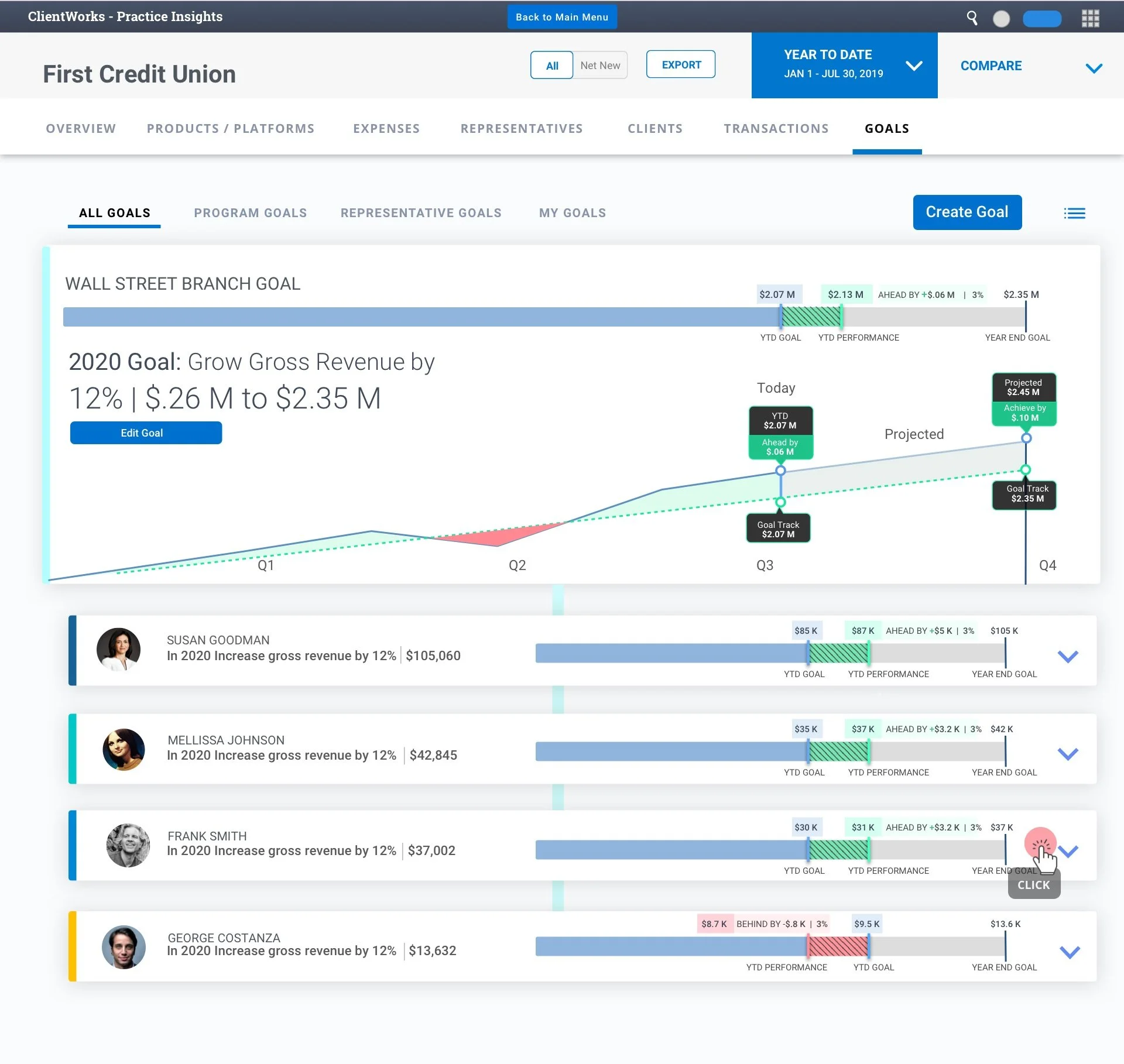Click the search magnifier icon

pyautogui.click(x=972, y=18)
